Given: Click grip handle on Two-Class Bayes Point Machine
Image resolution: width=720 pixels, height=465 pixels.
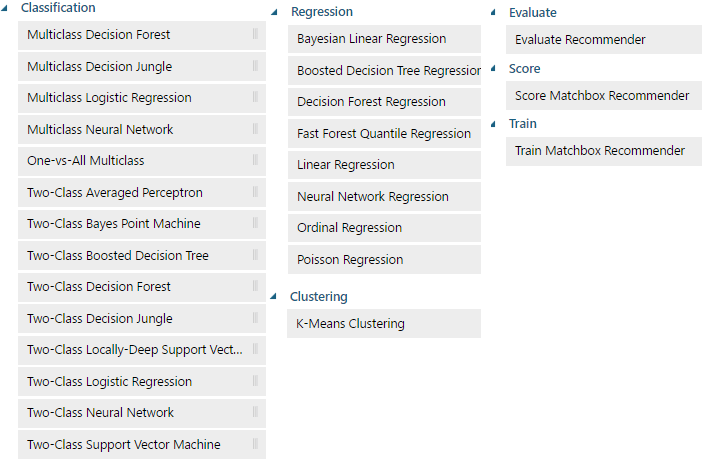Looking at the screenshot, I should 255,224.
